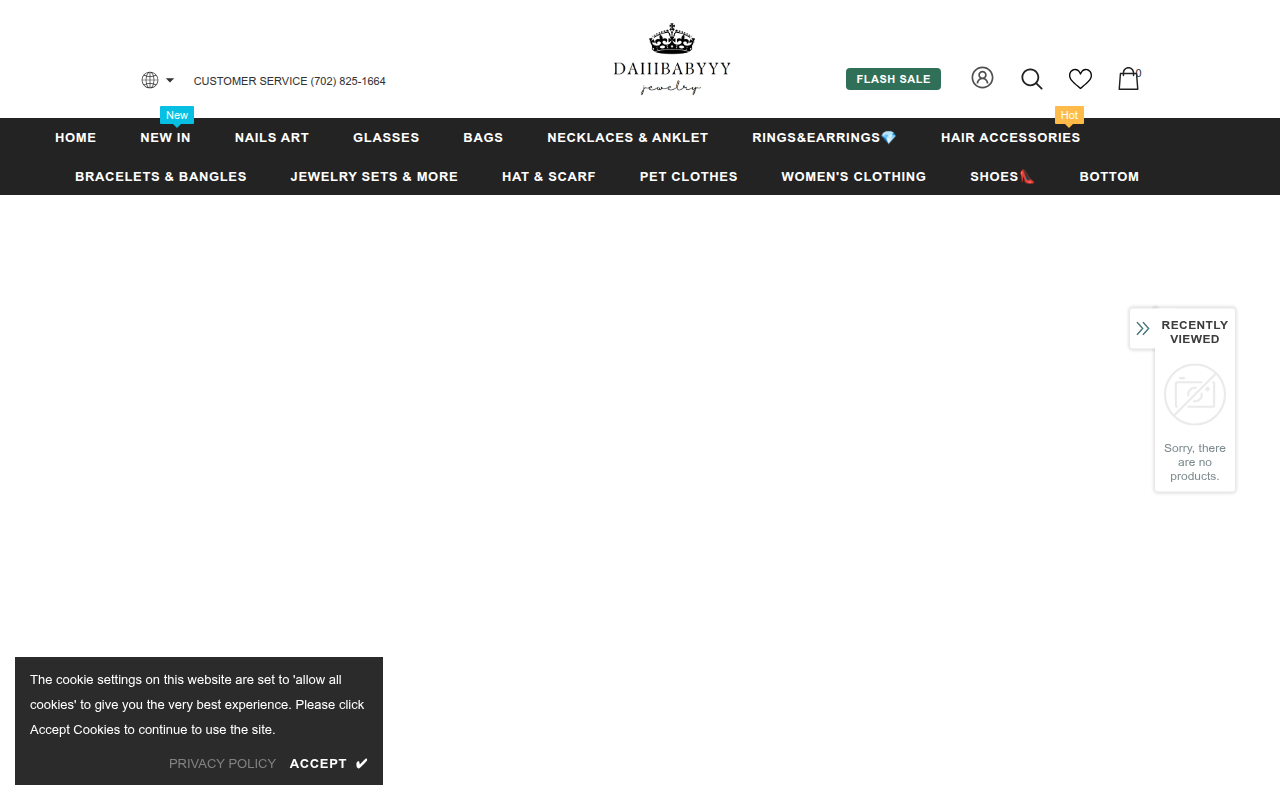Open the Privacy Policy link
The image size is (1280, 800).
point(222,764)
